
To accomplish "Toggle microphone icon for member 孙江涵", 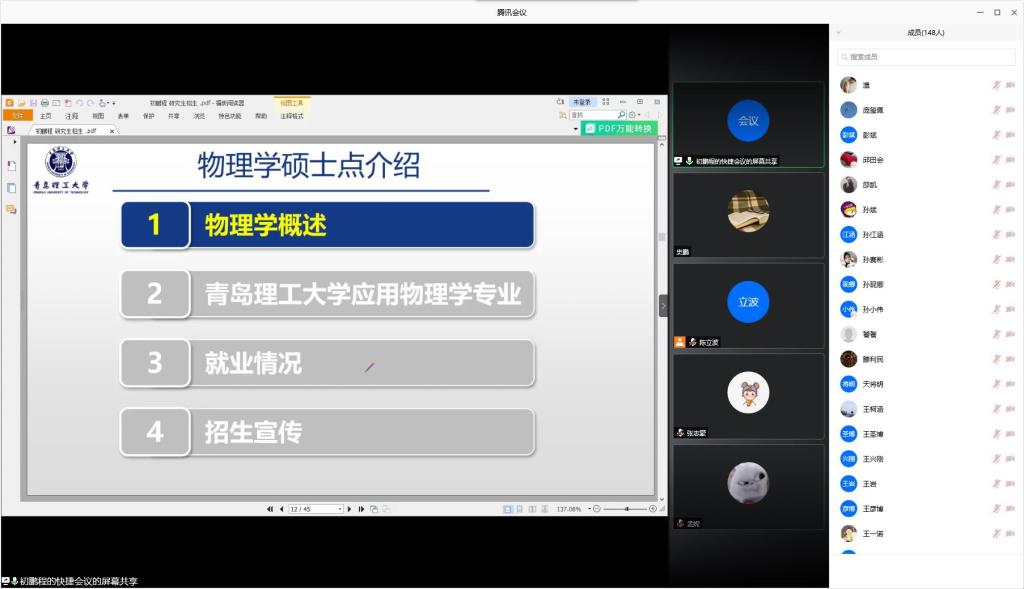I will 996,234.
